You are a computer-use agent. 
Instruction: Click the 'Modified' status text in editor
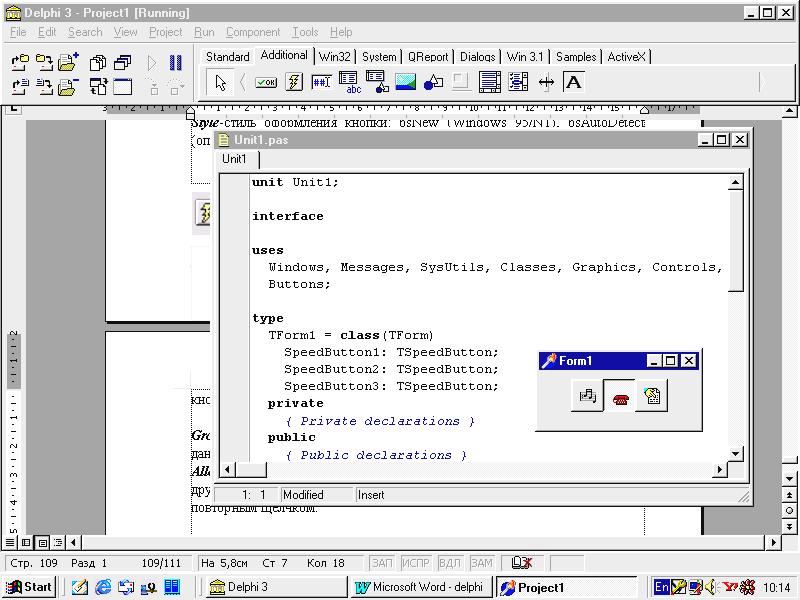(x=303, y=494)
